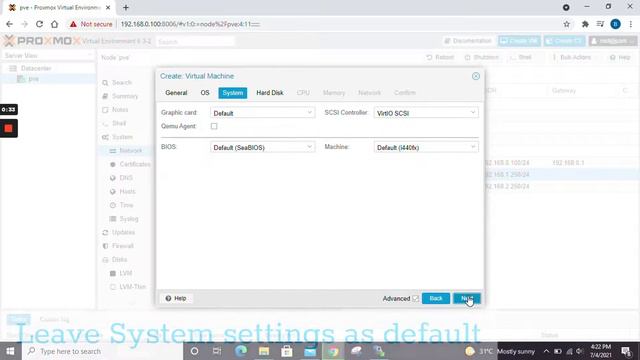Image resolution: width=640 pixels, height=360 pixels.
Task: Open LVM-Thin in the node menu
Action: coord(132,287)
